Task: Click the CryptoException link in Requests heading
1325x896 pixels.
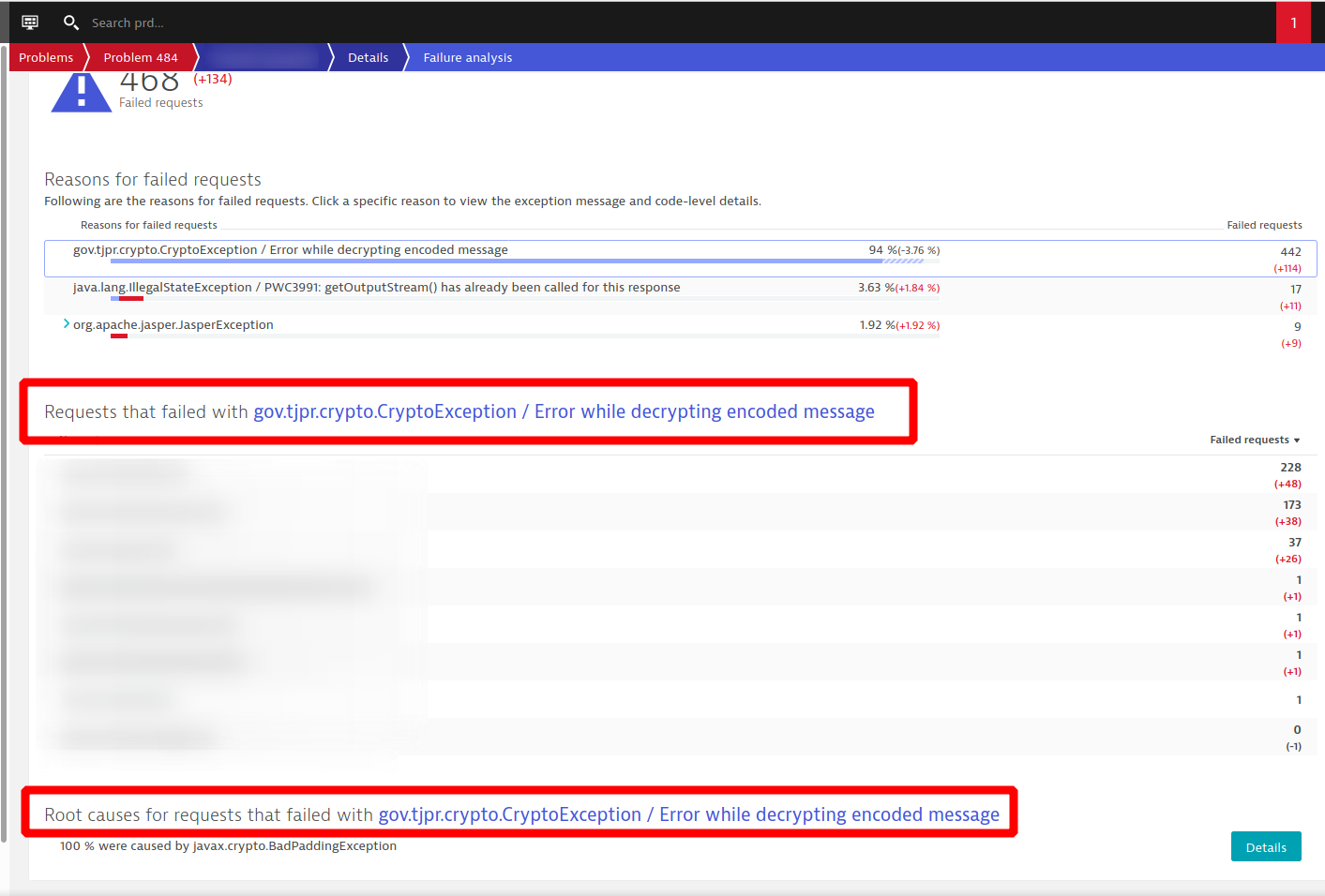Action: point(564,411)
